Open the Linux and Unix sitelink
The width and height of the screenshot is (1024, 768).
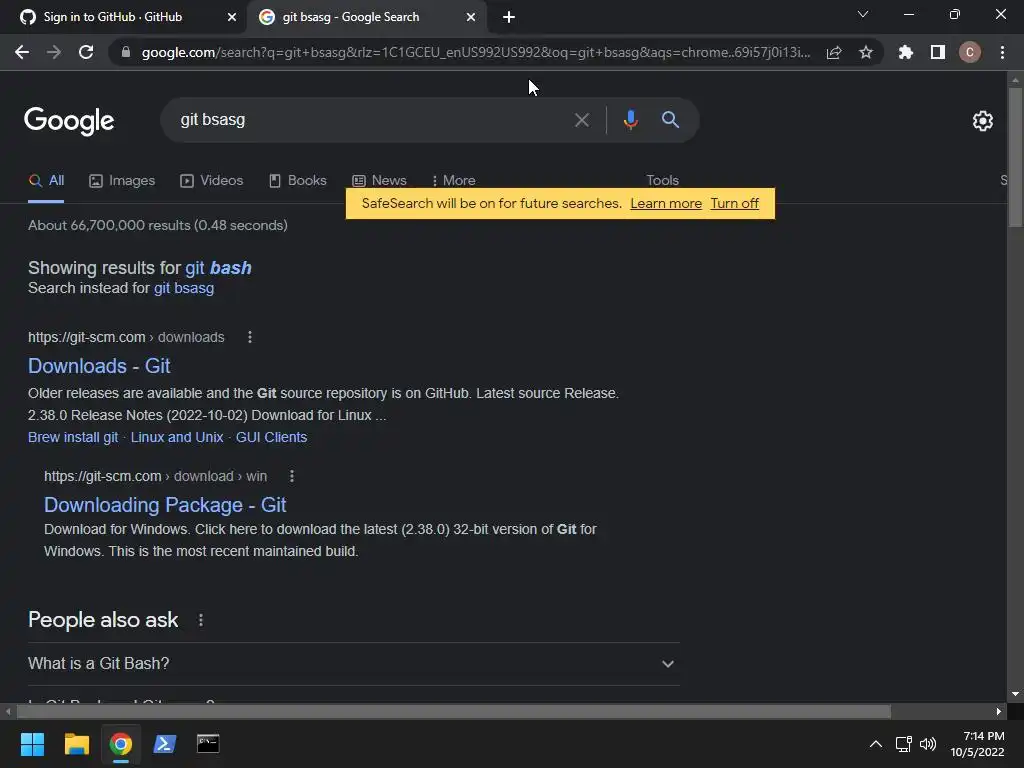[177, 438]
